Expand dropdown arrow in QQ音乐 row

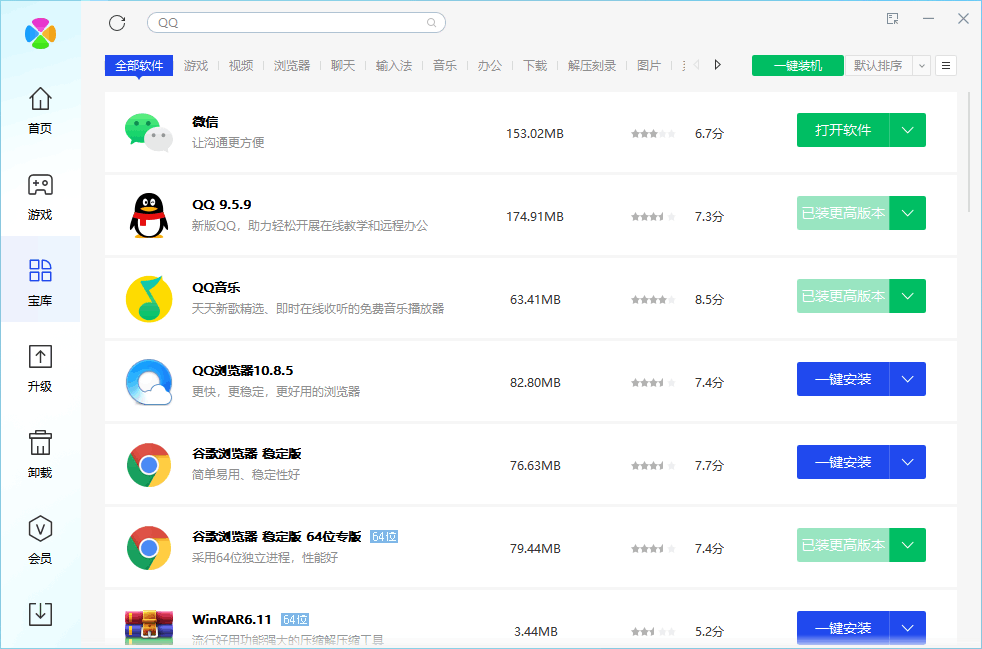[907, 296]
